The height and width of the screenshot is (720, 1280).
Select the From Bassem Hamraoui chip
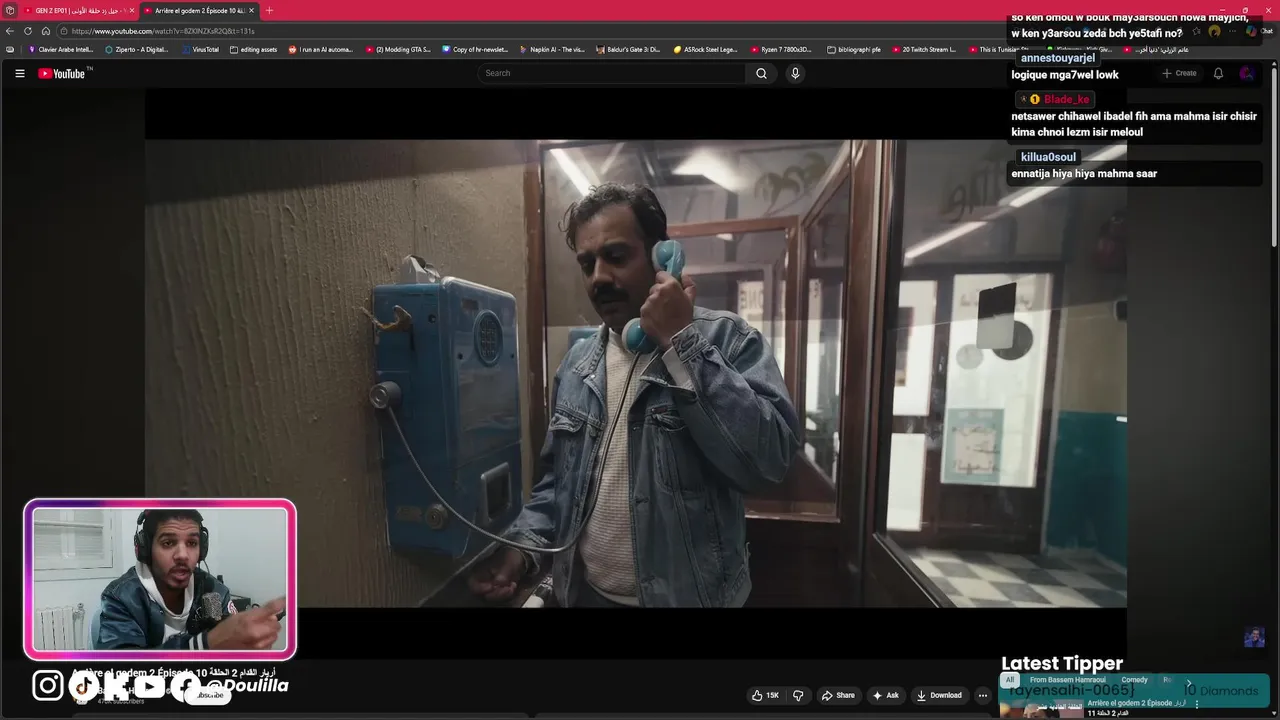coord(1067,680)
